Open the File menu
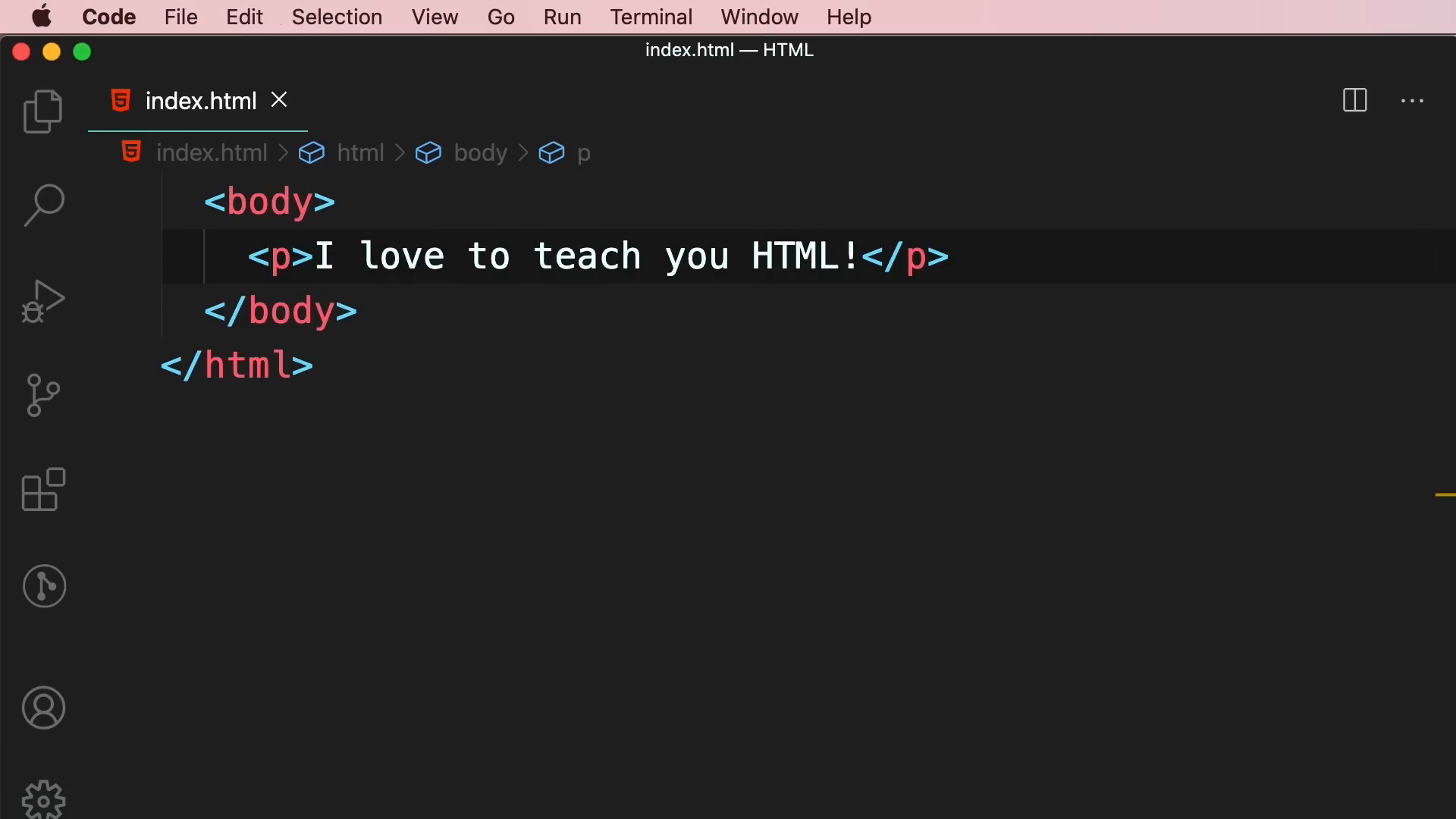The width and height of the screenshot is (1456, 819). coord(181,17)
